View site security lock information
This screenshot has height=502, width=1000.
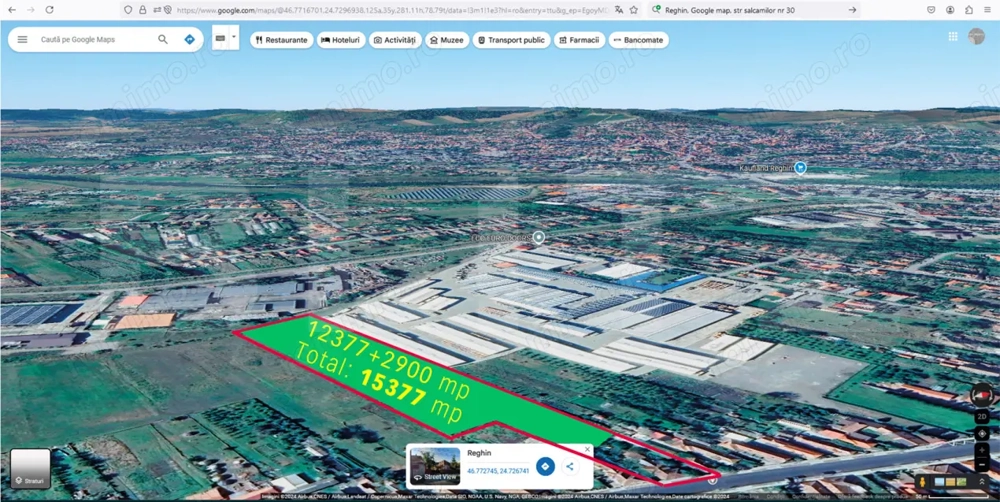[x=142, y=10]
